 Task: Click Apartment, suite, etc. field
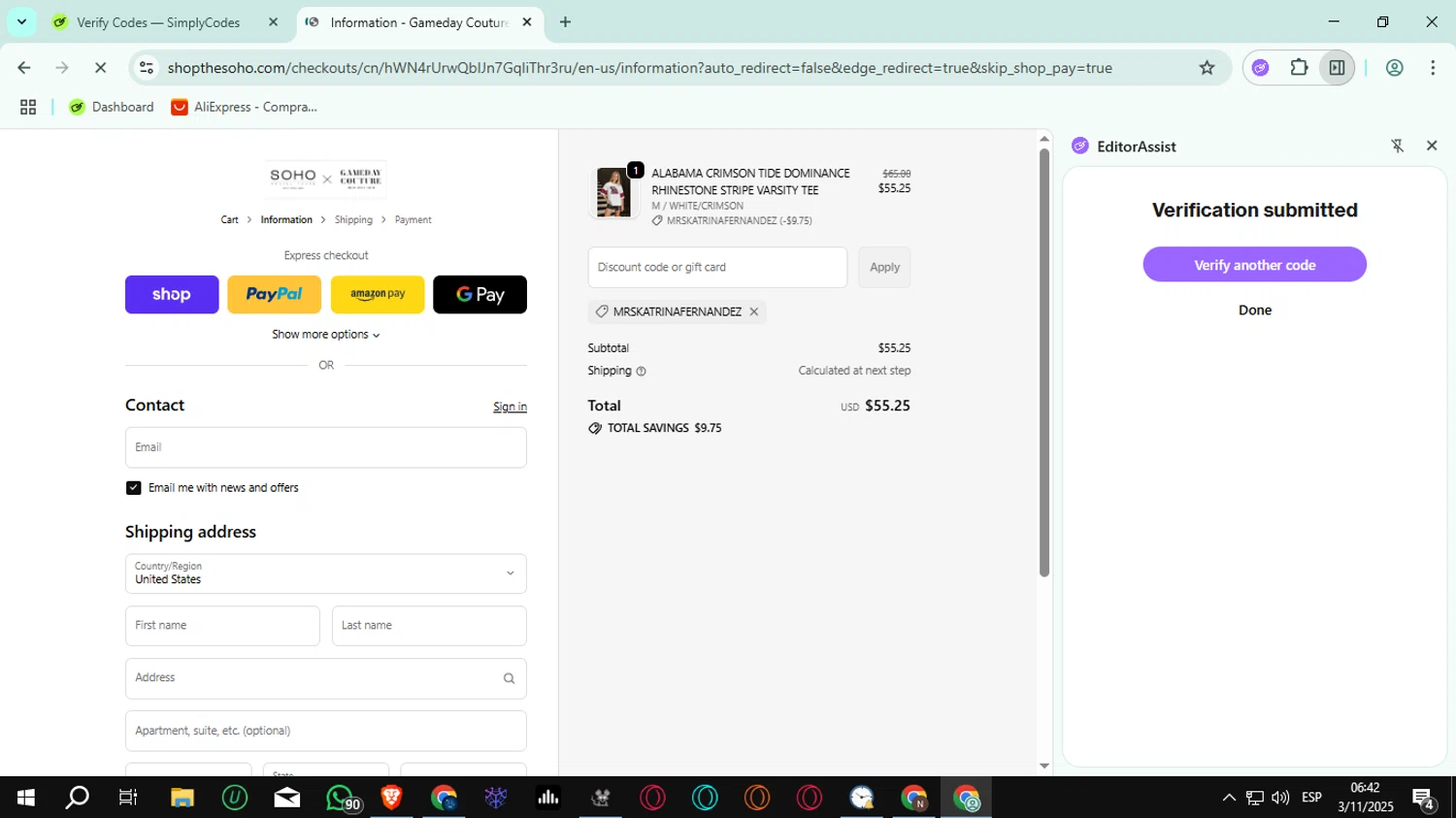click(326, 731)
